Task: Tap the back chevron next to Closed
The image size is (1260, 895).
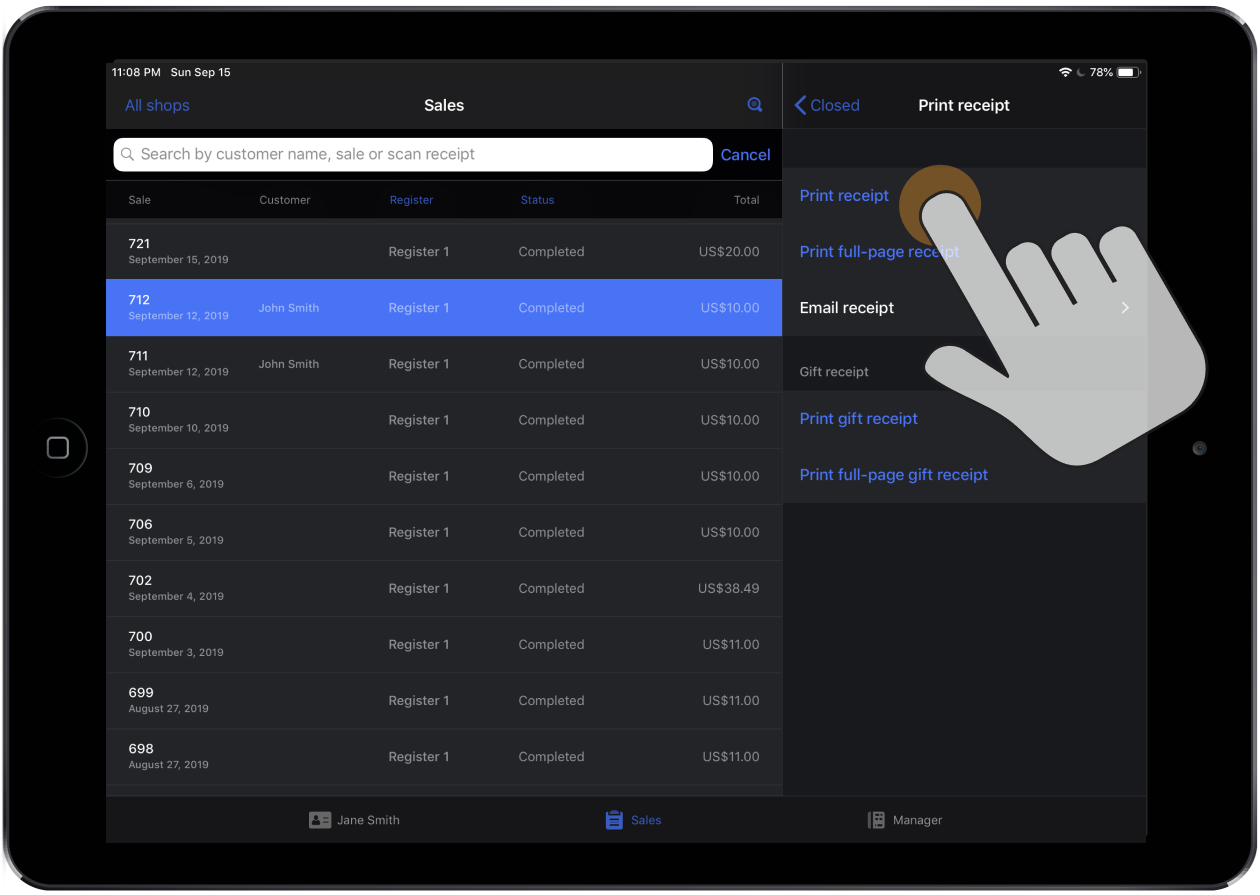Action: [x=800, y=105]
